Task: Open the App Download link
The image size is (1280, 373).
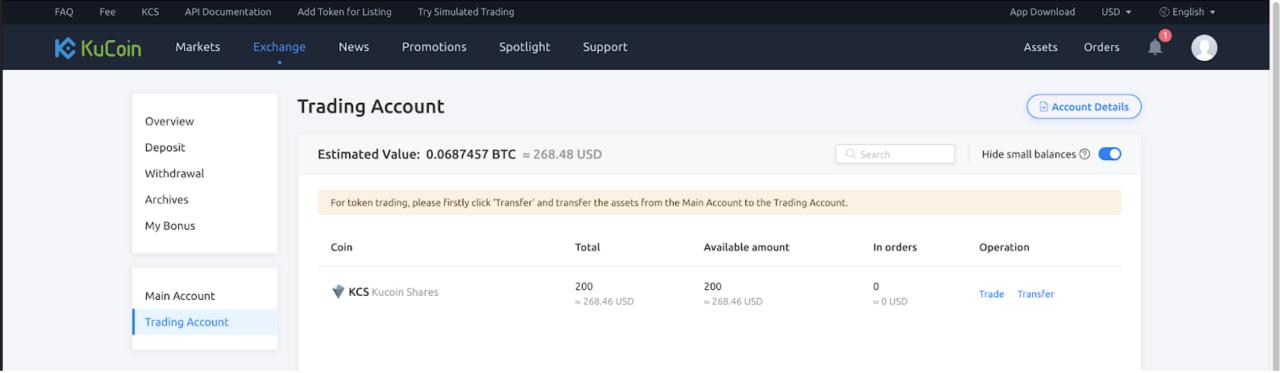Action: [1042, 12]
